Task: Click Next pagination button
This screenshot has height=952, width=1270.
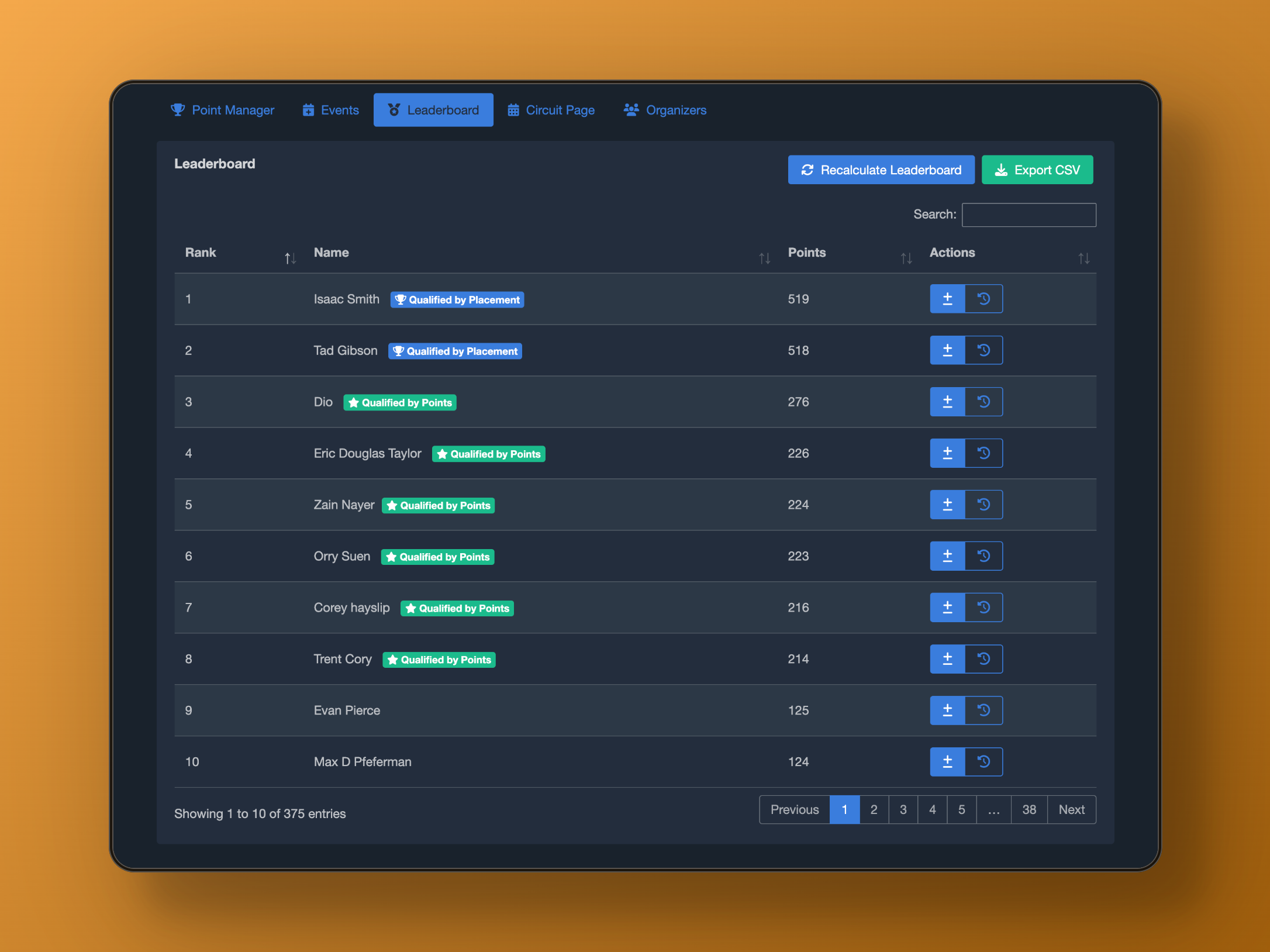Action: coord(1071,810)
